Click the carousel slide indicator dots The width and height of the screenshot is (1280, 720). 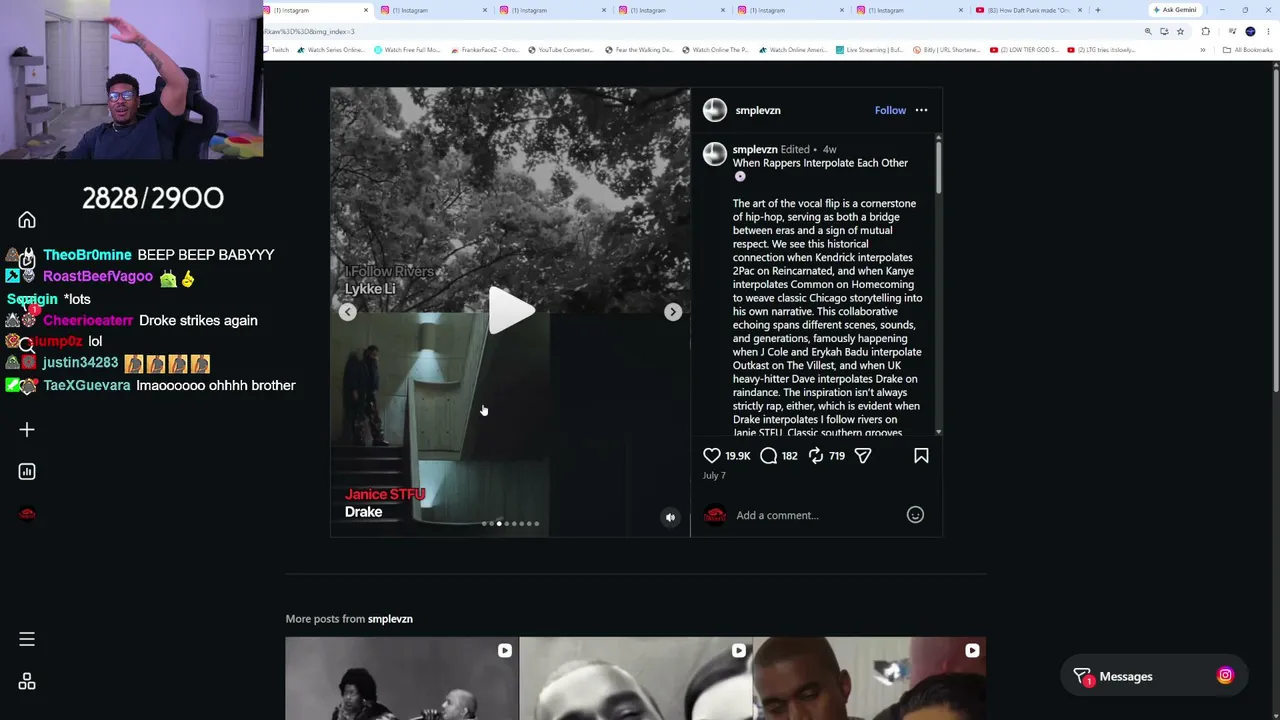coord(510,523)
